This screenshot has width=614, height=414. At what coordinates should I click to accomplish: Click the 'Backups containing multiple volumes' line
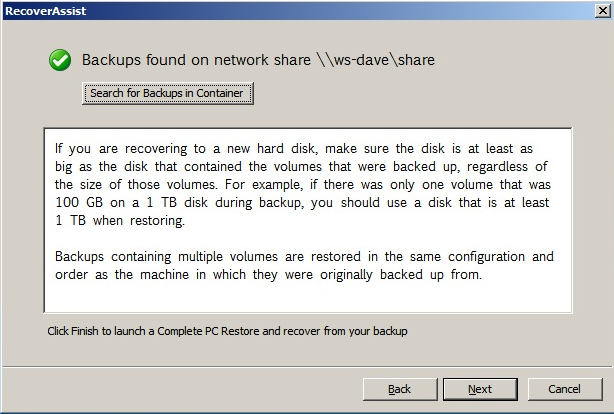pos(304,257)
